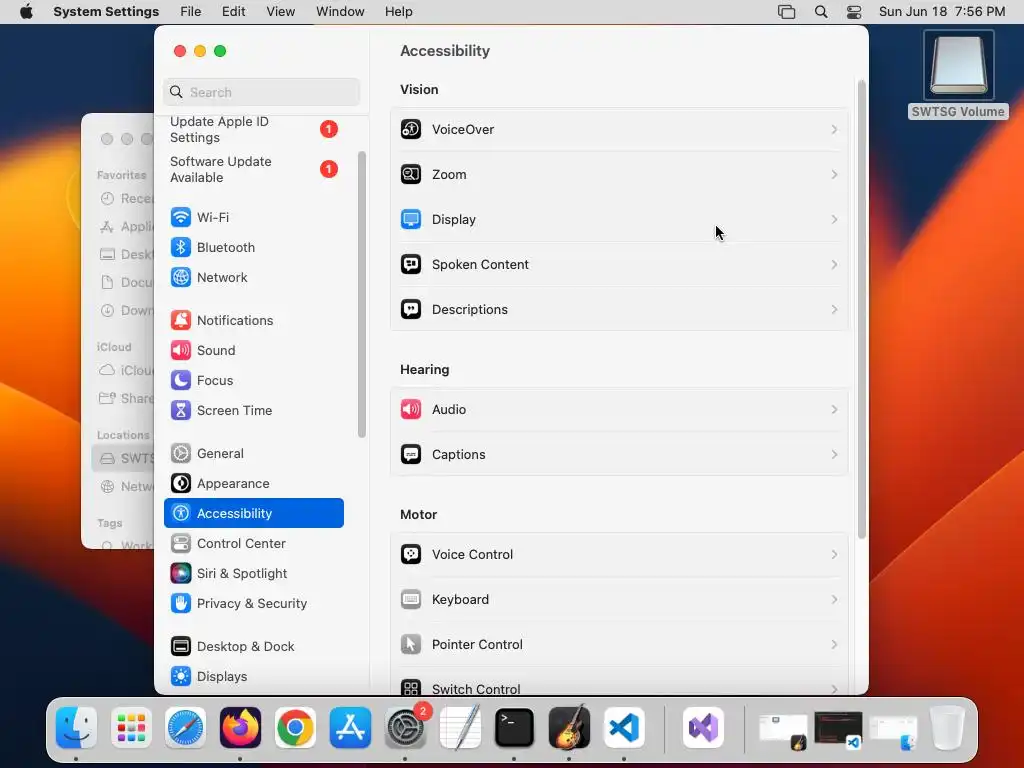
Task: Click the Control Center sidebar icon
Action: pyautogui.click(x=181, y=544)
